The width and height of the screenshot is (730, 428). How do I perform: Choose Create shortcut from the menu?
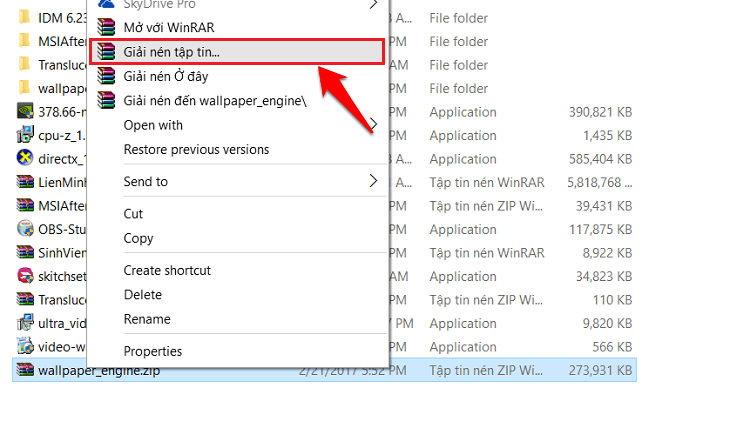167,270
